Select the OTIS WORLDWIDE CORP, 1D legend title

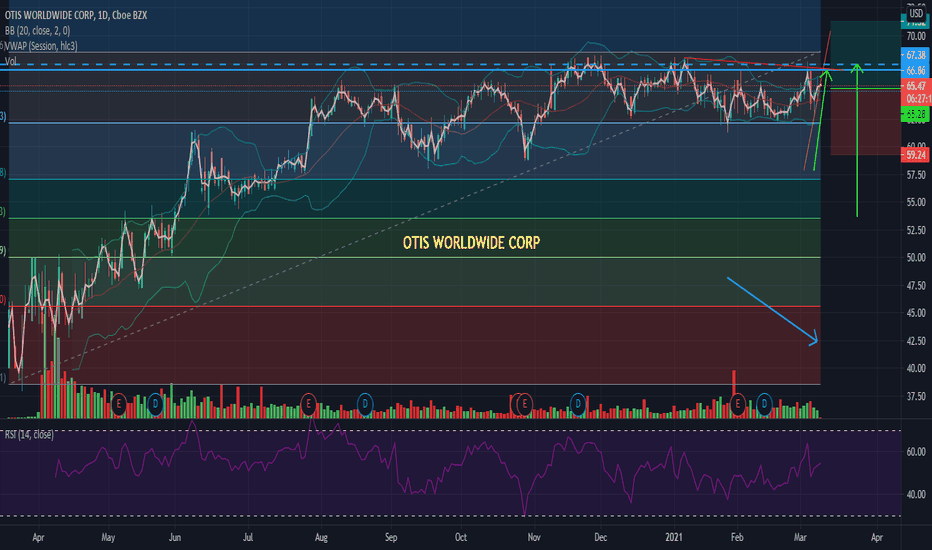point(75,15)
